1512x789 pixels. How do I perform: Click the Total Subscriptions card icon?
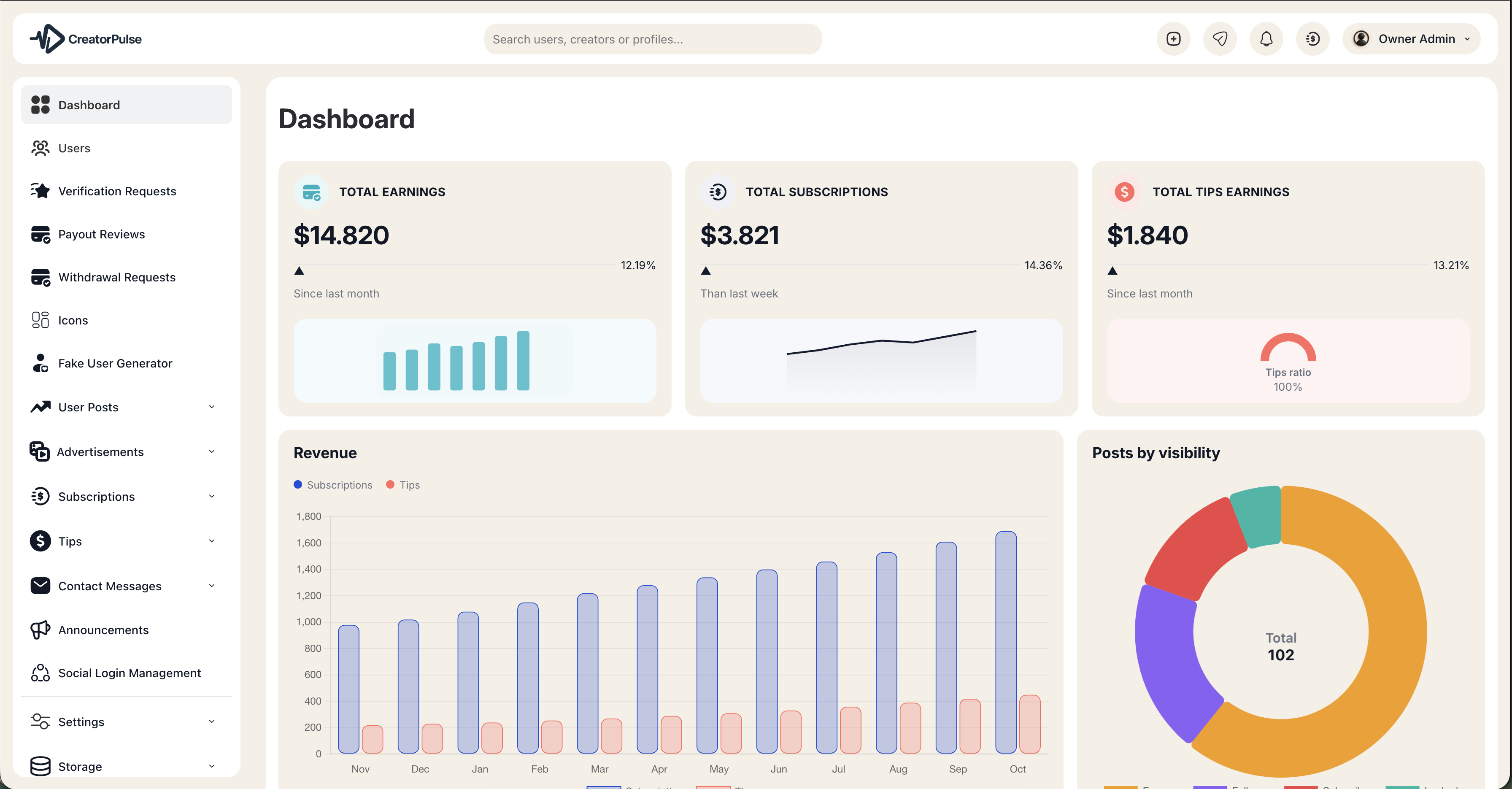point(717,192)
